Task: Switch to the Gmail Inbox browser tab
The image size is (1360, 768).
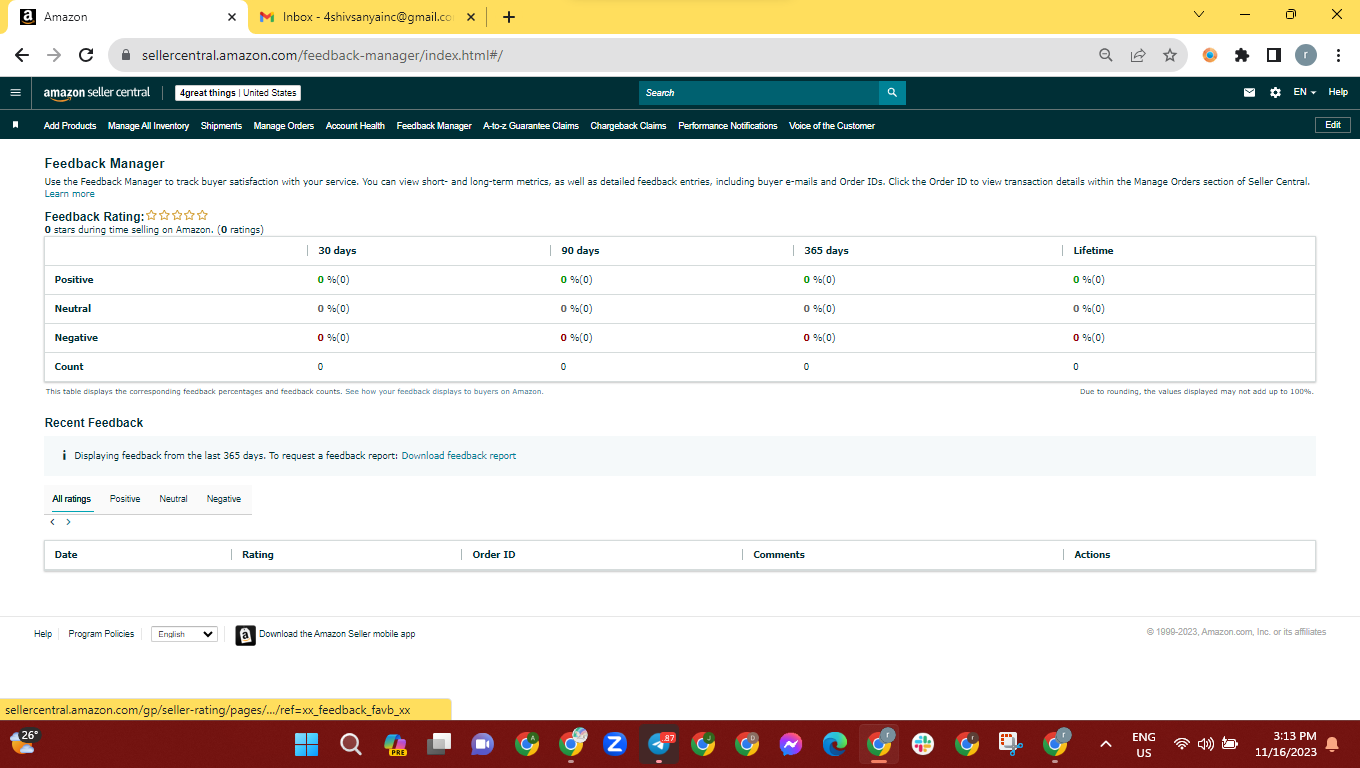Action: 367,17
